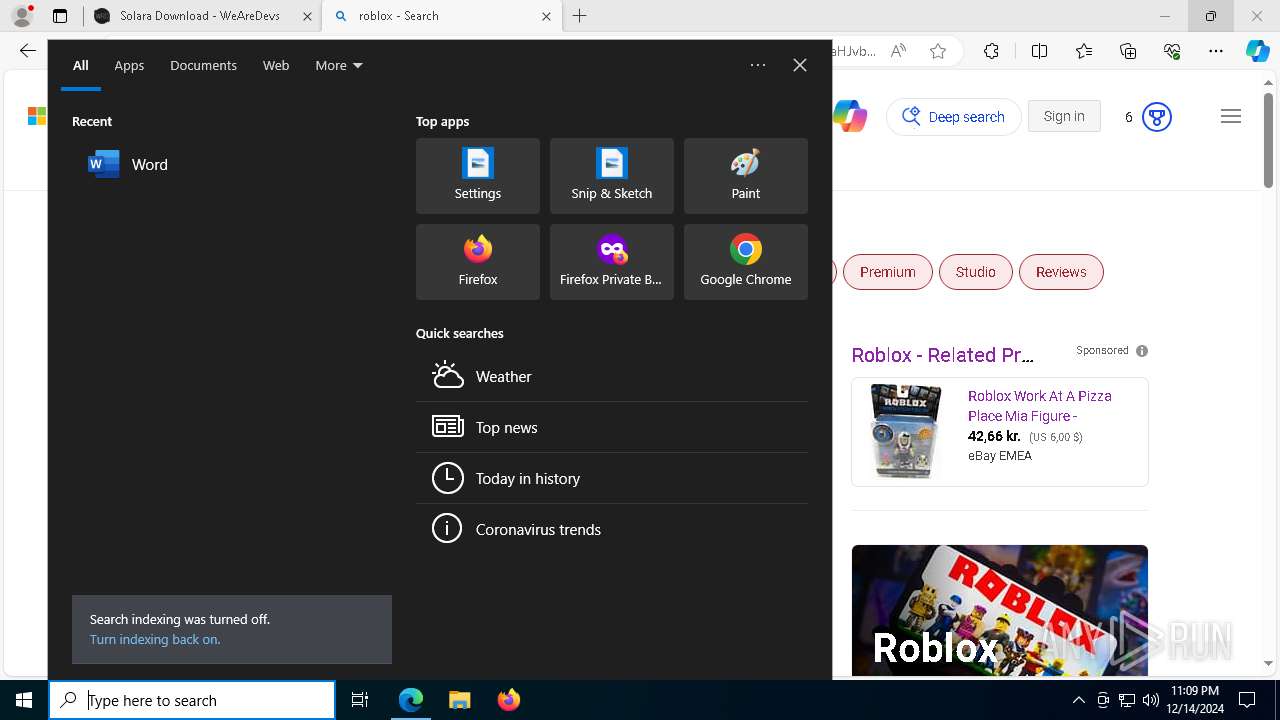Open Settings from Top apps
The height and width of the screenshot is (720, 1280).
pyautogui.click(x=478, y=176)
